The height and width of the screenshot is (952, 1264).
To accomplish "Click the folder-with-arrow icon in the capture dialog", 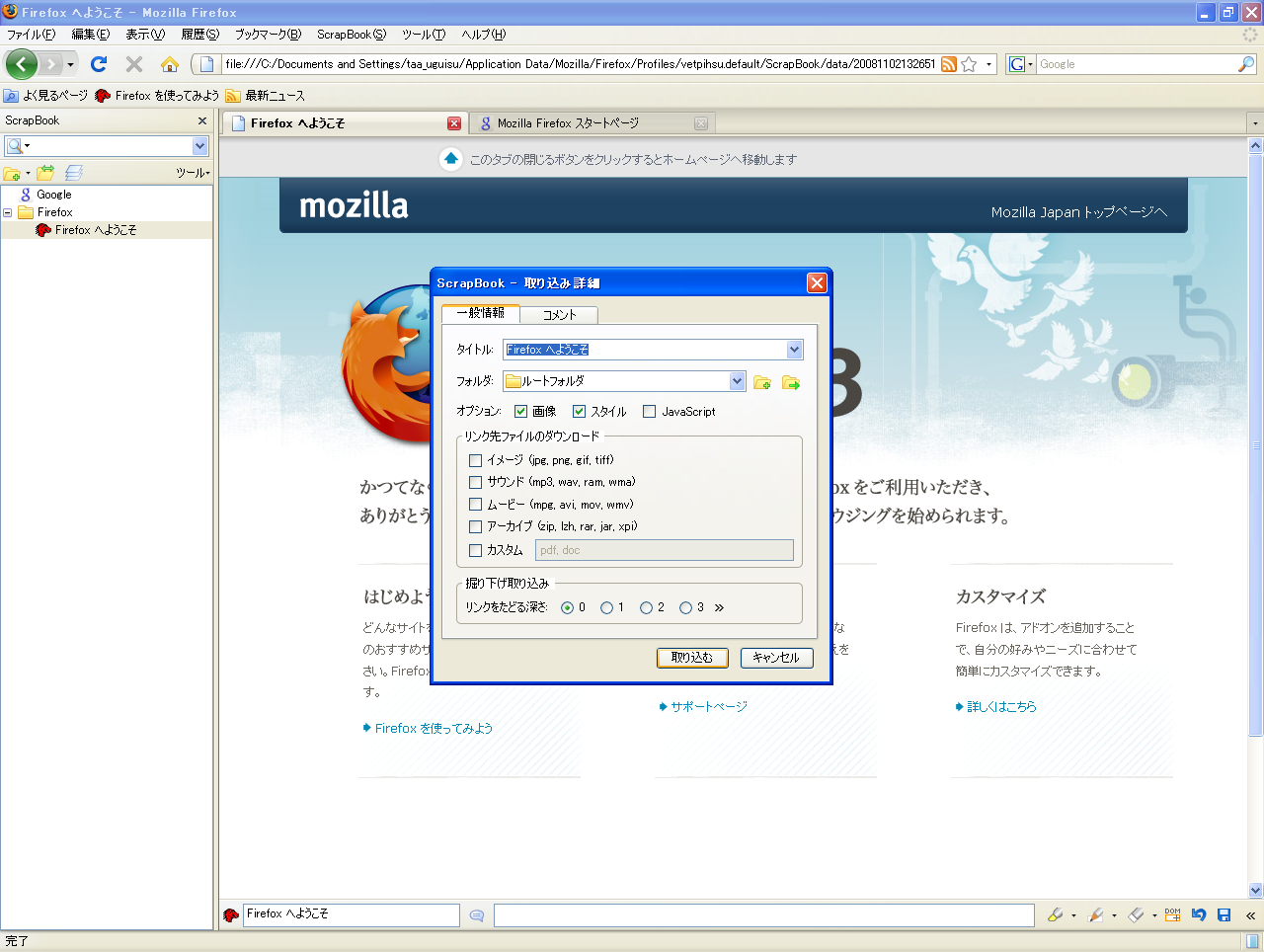I will tap(791, 382).
